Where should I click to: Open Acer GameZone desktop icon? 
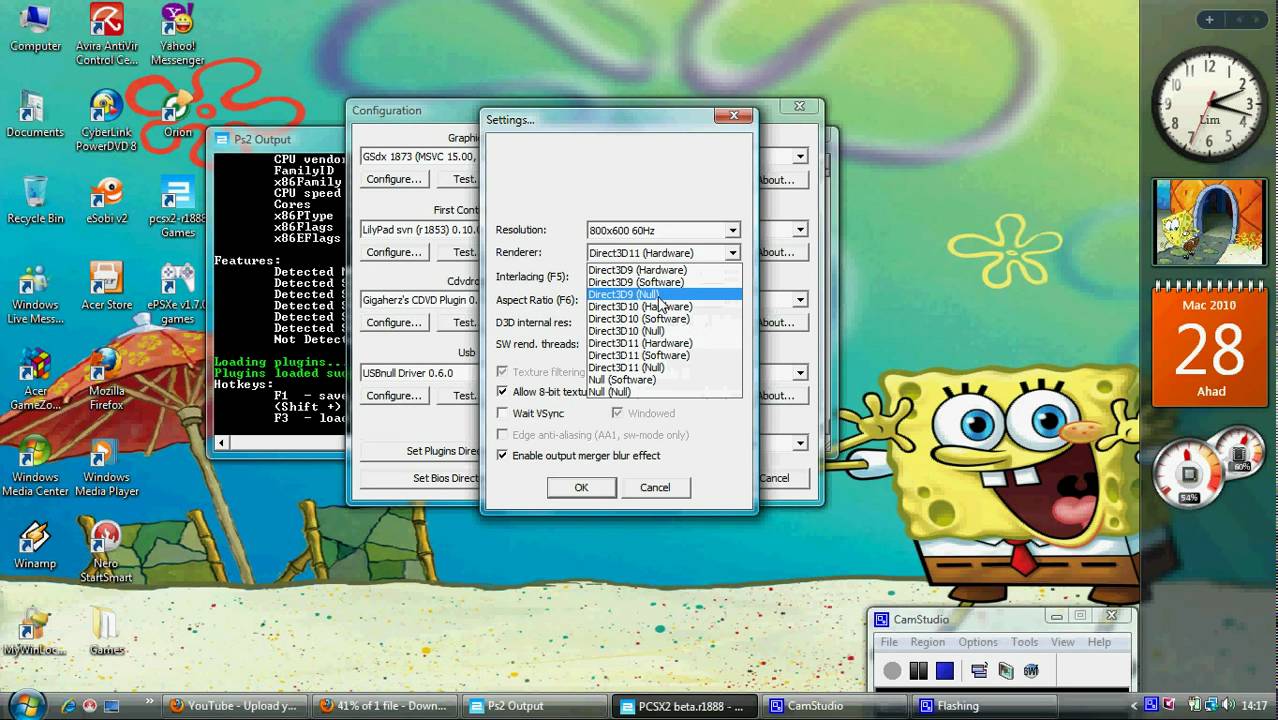tap(35, 380)
